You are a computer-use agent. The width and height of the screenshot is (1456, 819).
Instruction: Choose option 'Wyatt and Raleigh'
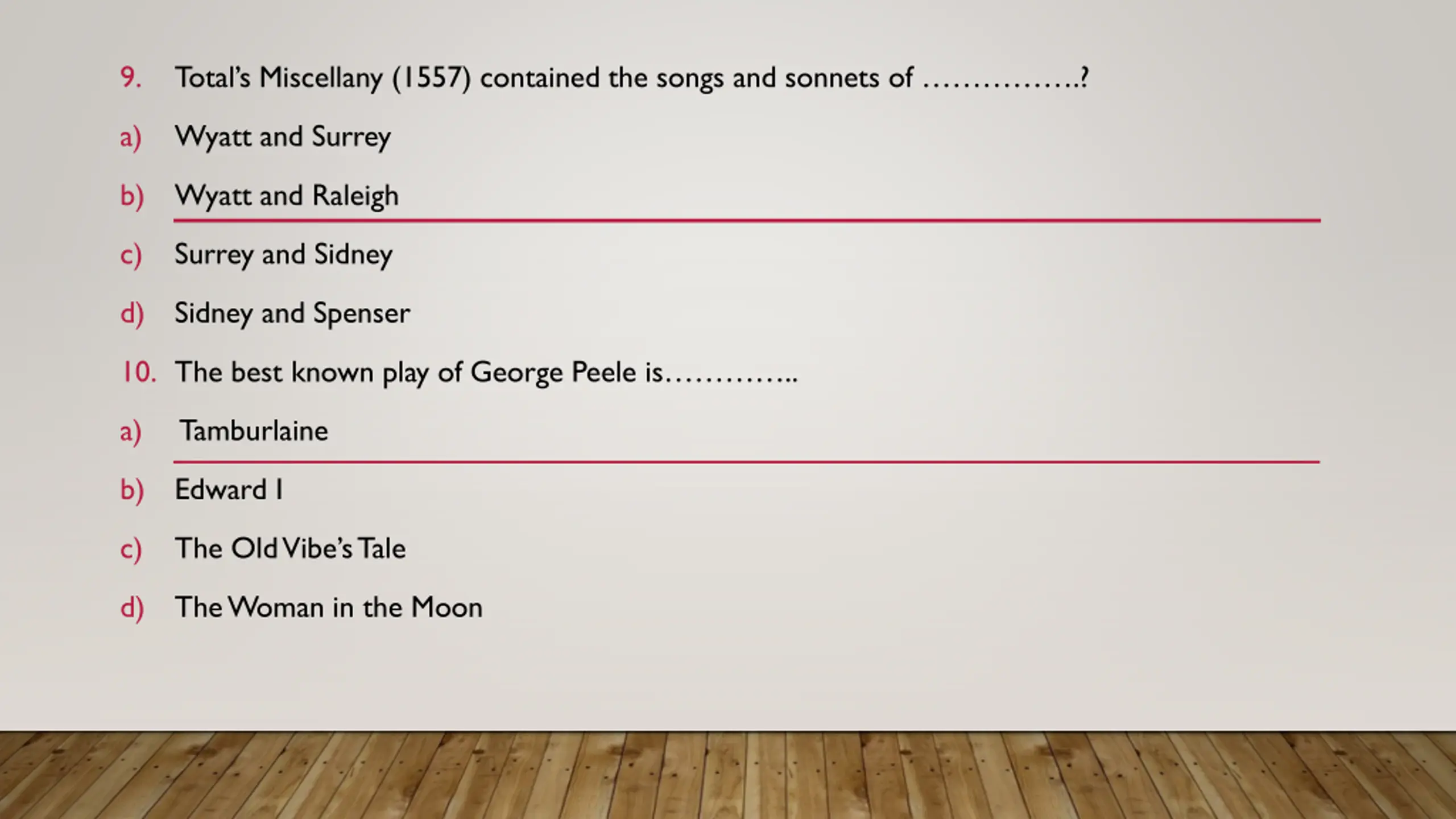[x=287, y=196]
